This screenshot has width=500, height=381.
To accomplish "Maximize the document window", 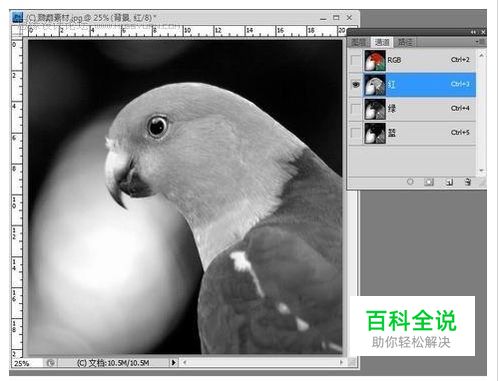I will (x=336, y=18).
